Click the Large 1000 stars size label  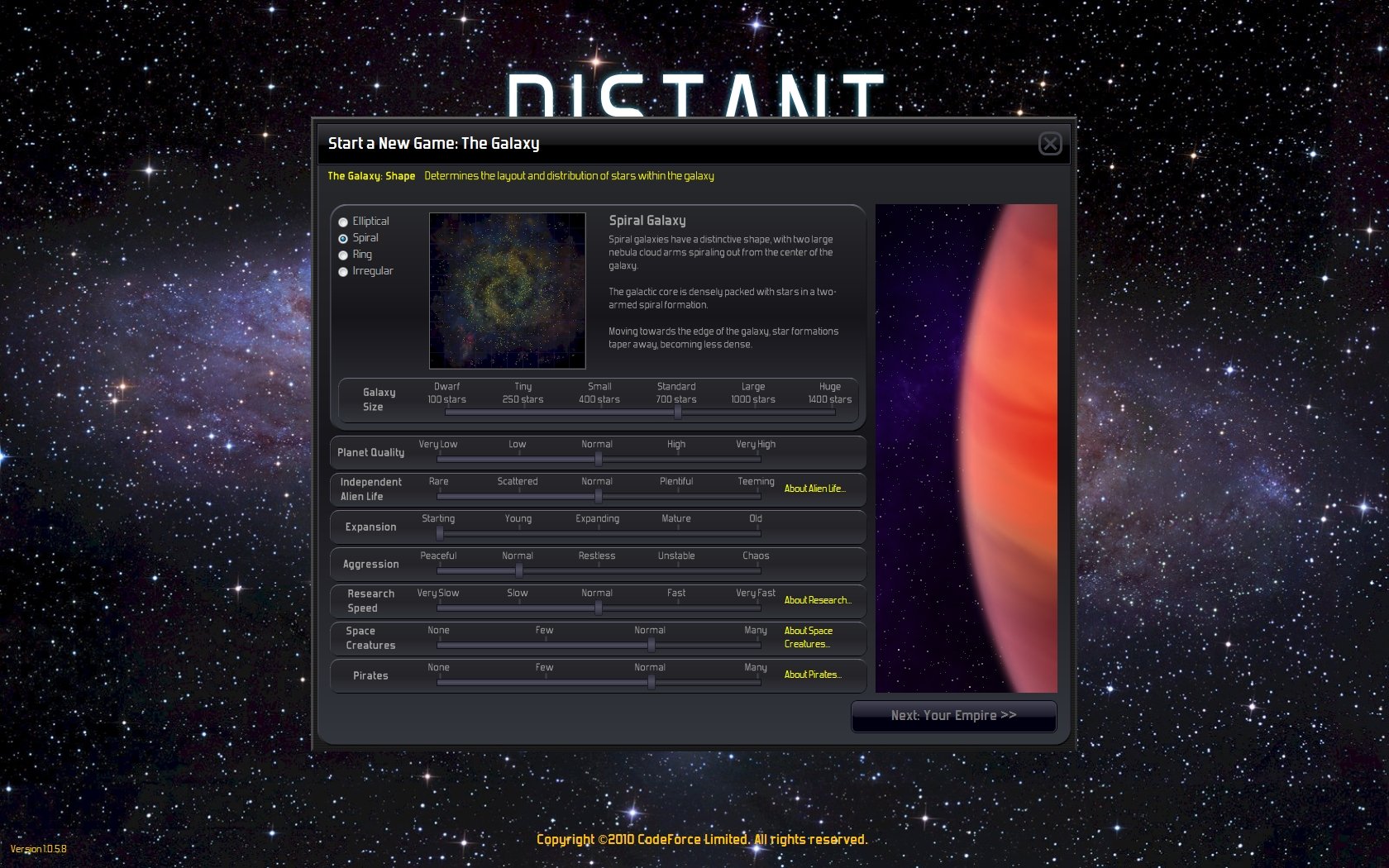[753, 393]
